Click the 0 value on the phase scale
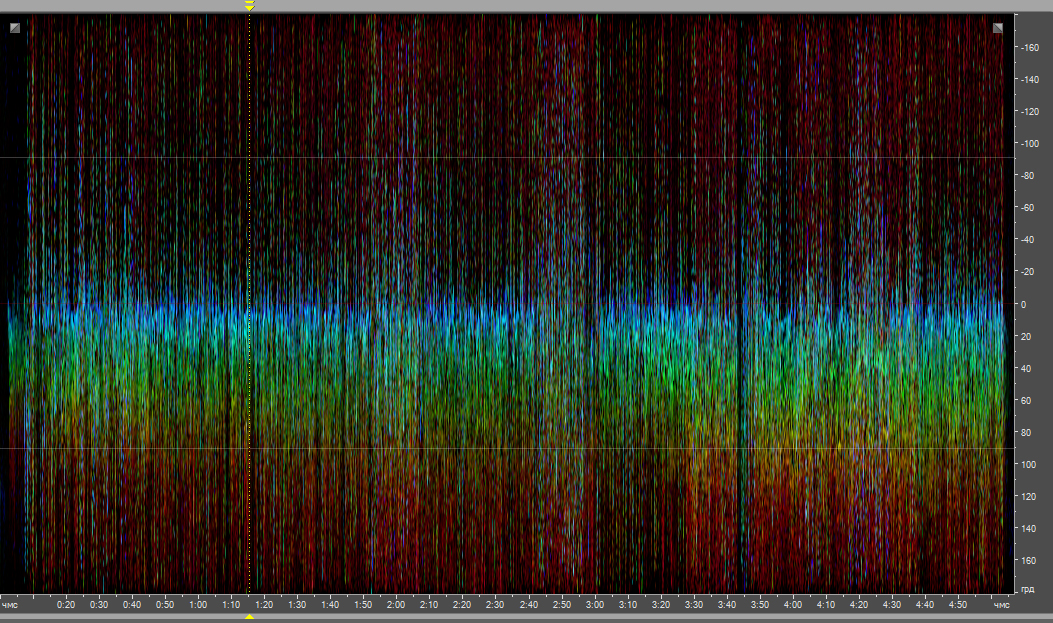The width and height of the screenshot is (1053, 623). (1023, 304)
